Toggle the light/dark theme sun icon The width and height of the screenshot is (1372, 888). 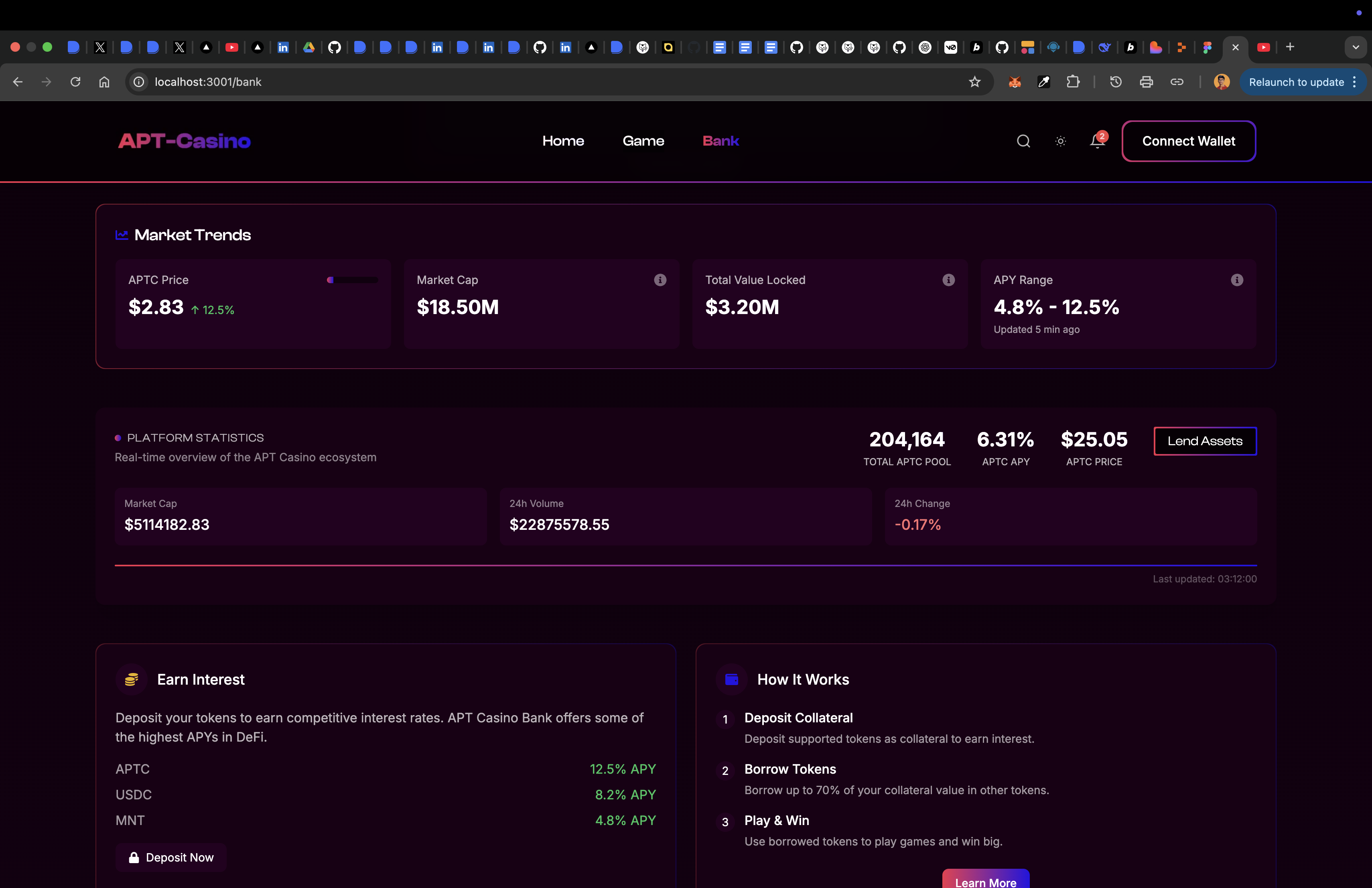1060,141
